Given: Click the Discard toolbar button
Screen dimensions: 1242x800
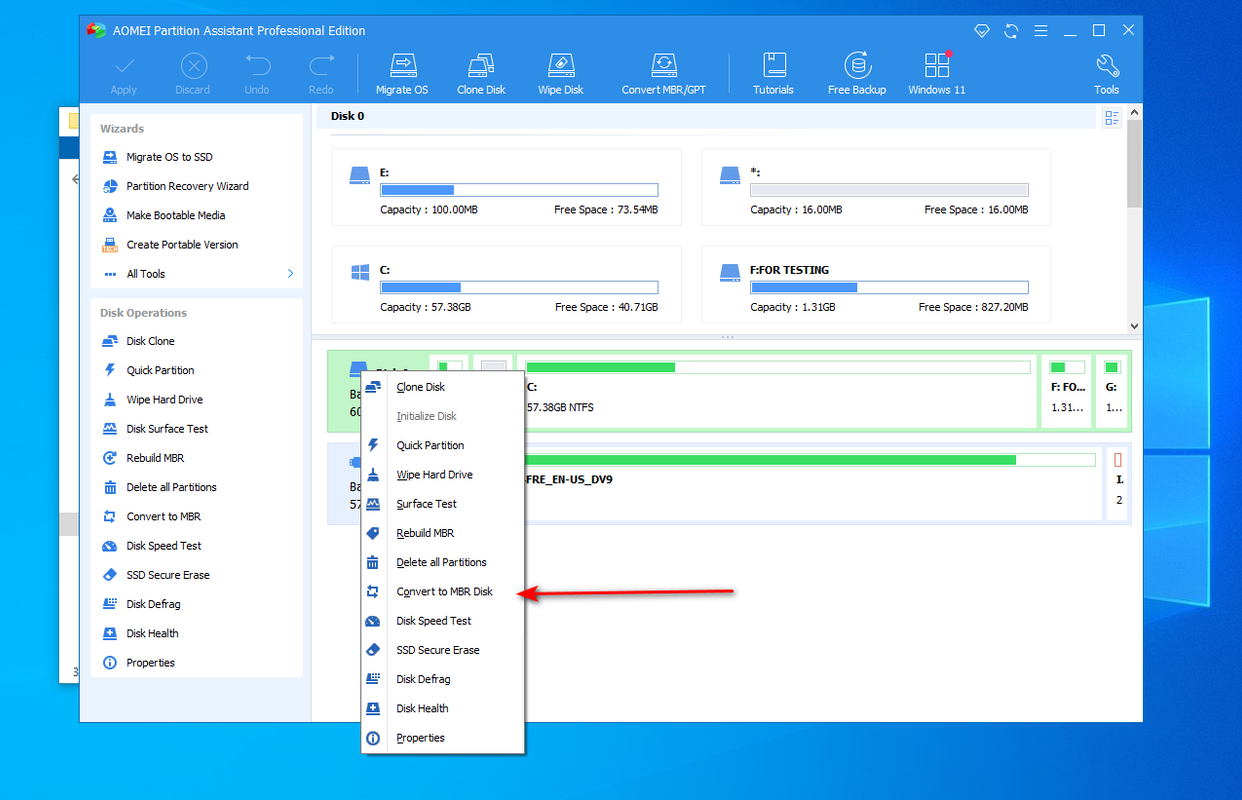Looking at the screenshot, I should pos(193,74).
